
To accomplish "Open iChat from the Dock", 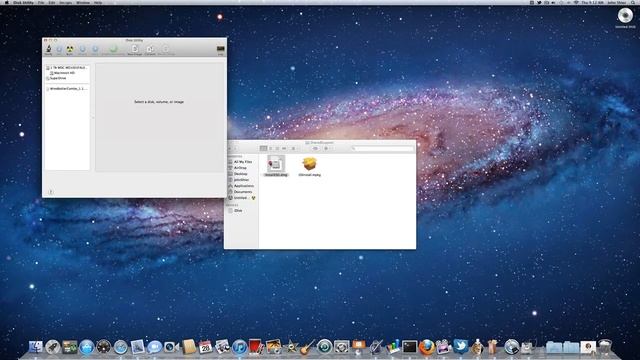I will 154,347.
